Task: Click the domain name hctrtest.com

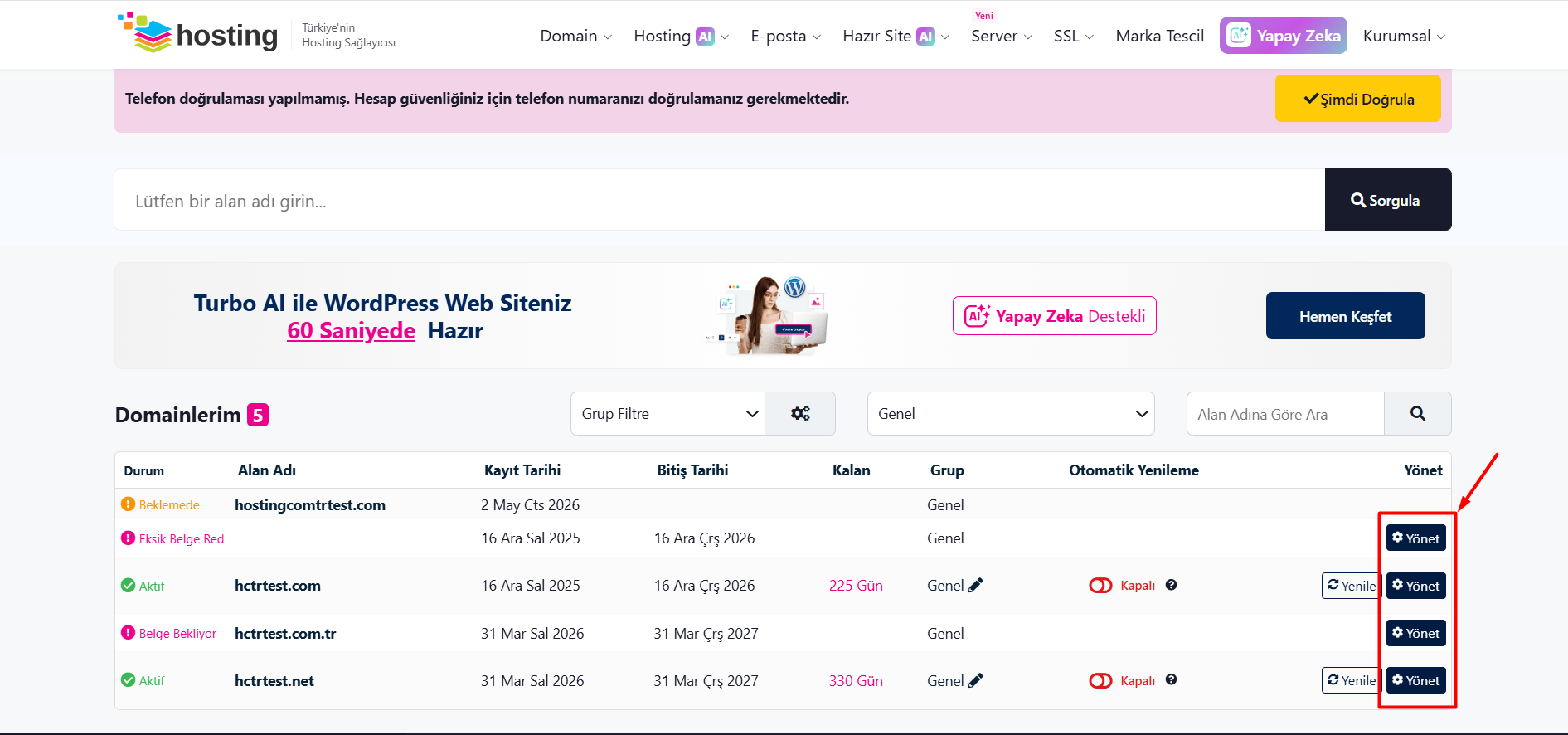Action: point(278,585)
